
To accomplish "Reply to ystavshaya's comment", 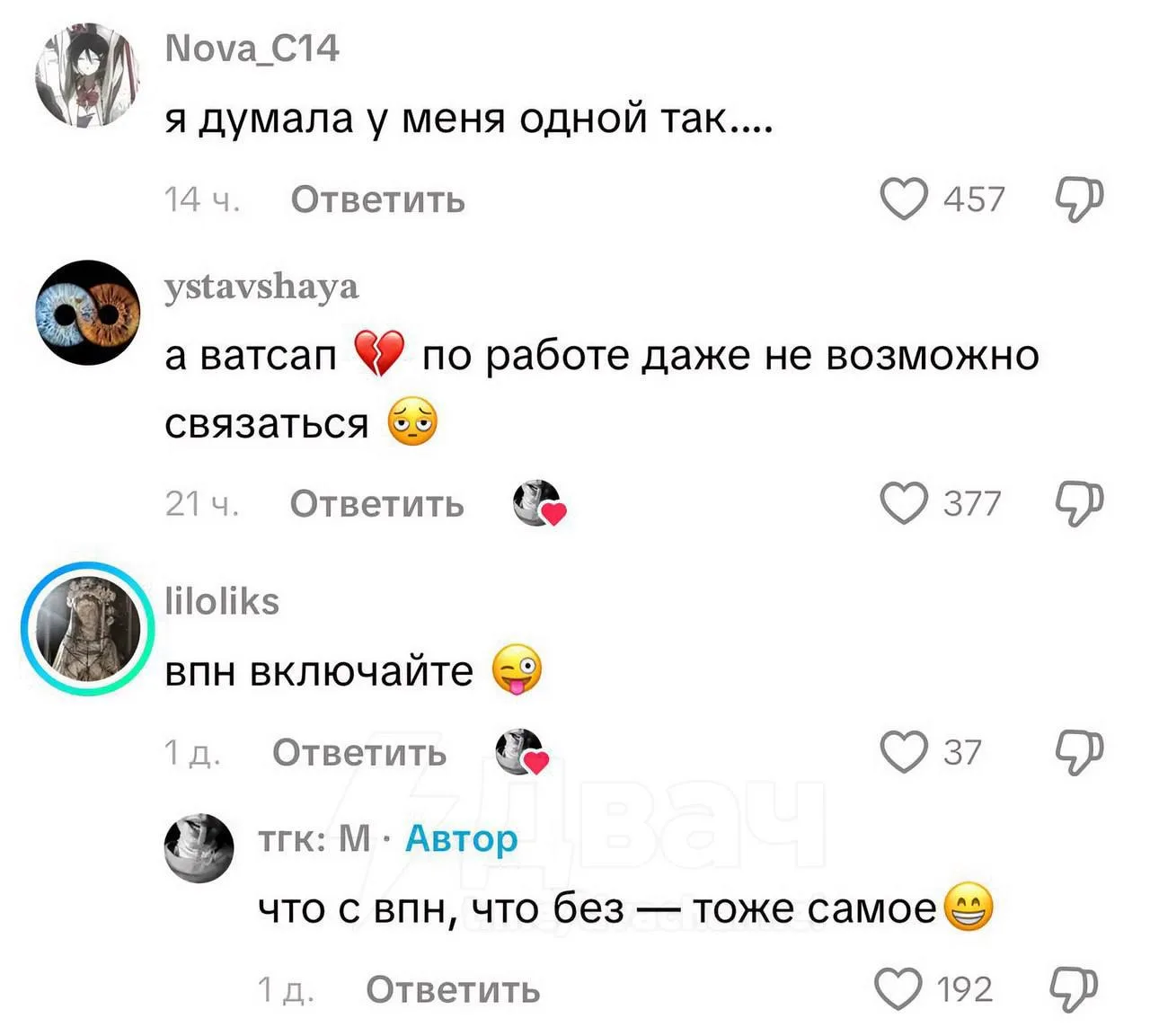I will pyautogui.click(x=377, y=503).
